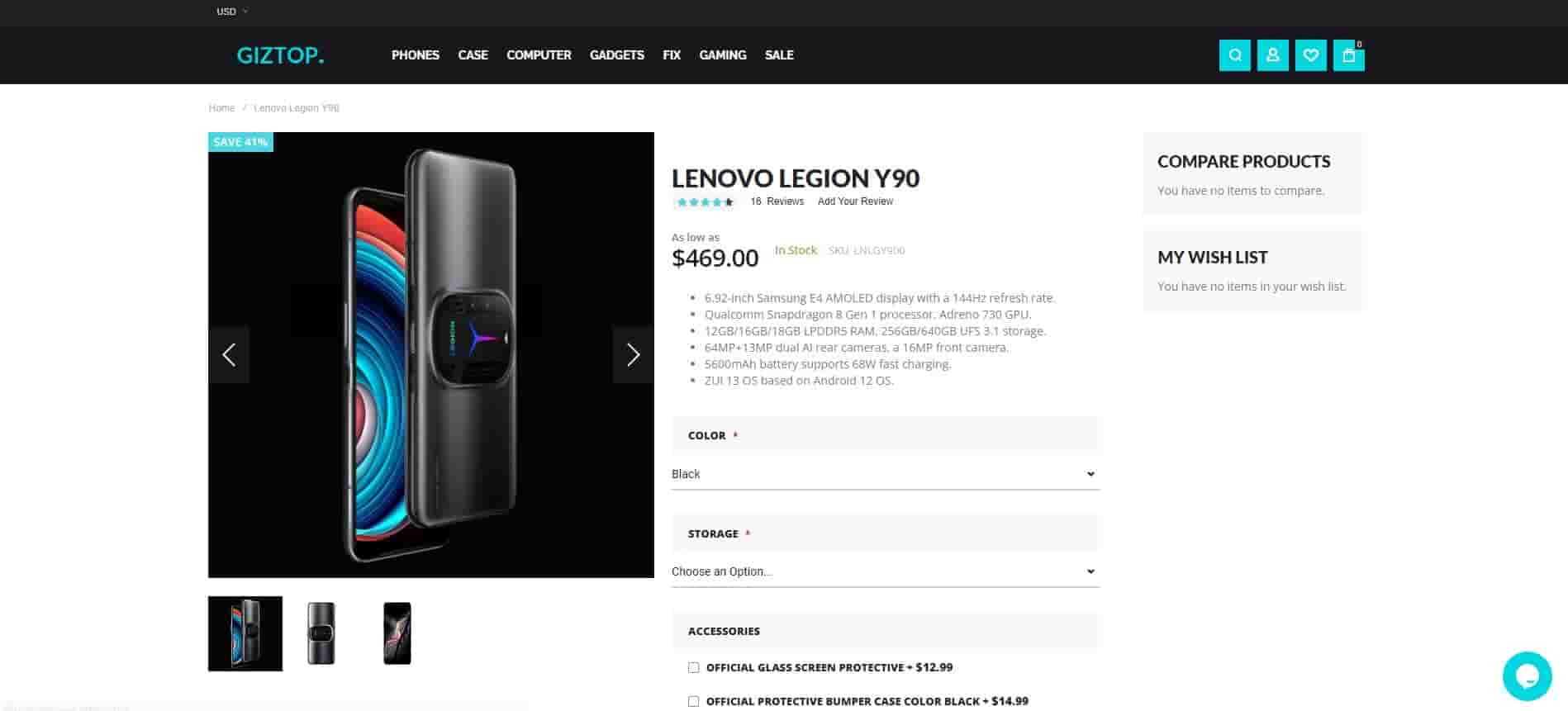Open the Storage Choose an Option dropdown
This screenshot has width=1568, height=711.
pos(885,571)
